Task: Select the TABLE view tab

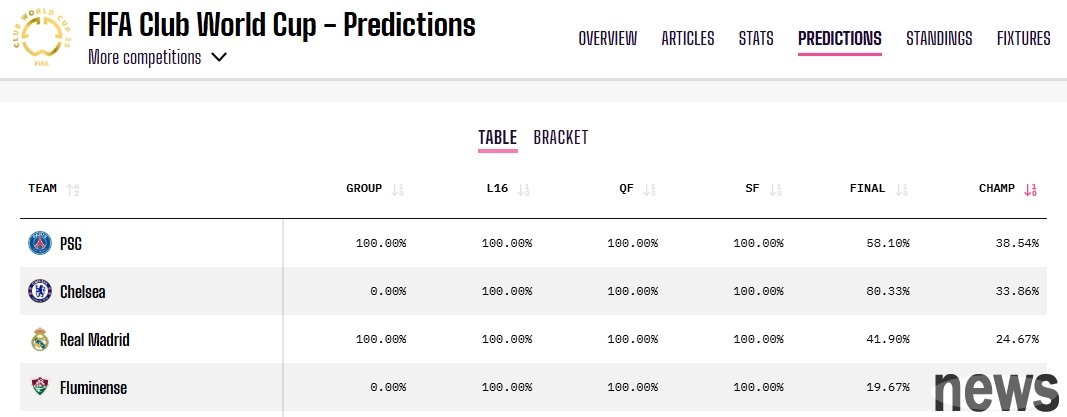Action: (x=497, y=138)
